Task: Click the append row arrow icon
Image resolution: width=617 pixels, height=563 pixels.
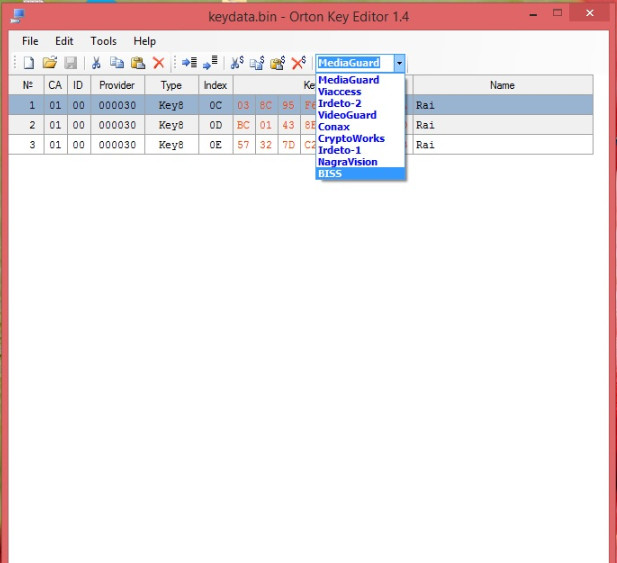Action: (x=211, y=63)
